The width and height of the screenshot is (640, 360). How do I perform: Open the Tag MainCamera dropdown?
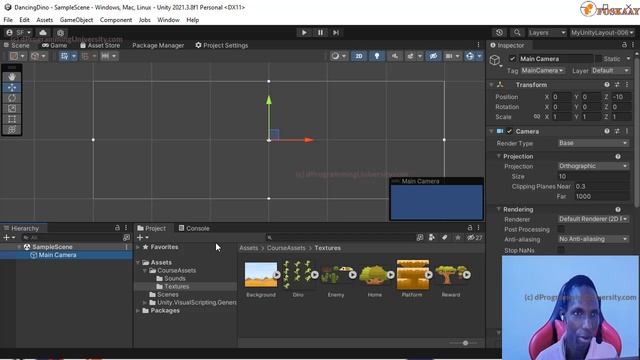(542, 71)
